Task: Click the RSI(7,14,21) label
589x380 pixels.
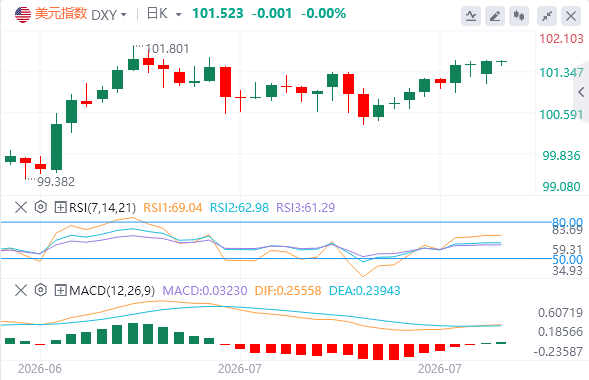Action: (102, 207)
